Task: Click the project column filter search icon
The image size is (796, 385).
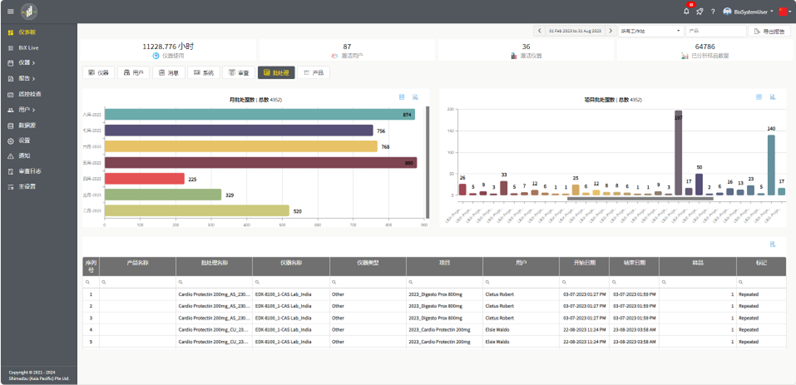Action: [x=411, y=282]
